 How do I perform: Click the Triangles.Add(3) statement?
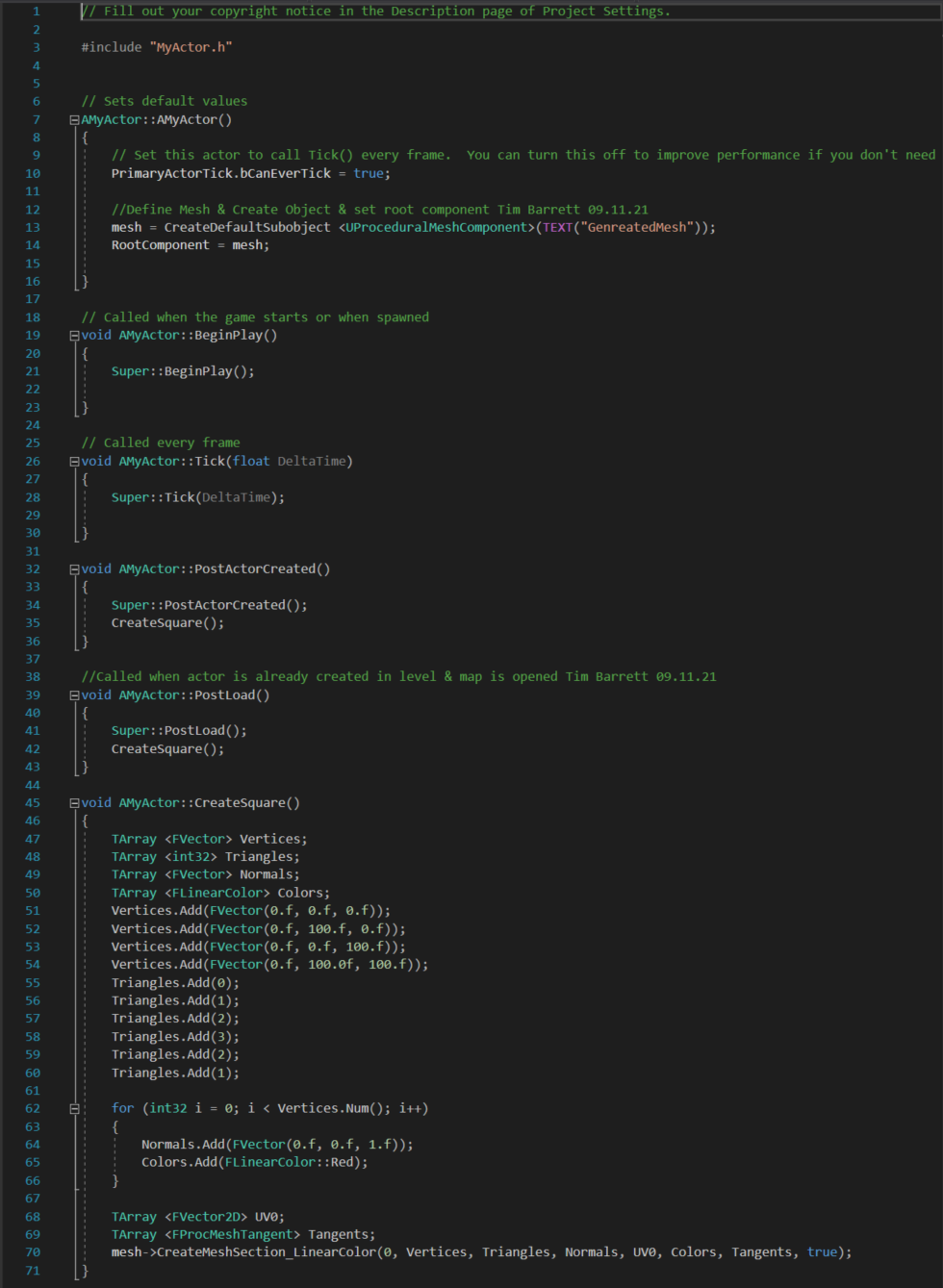pyautogui.click(x=174, y=1037)
